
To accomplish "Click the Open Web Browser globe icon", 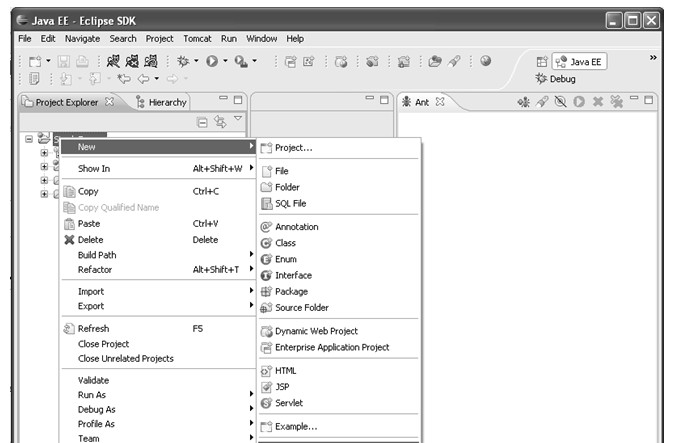I will tap(486, 61).
